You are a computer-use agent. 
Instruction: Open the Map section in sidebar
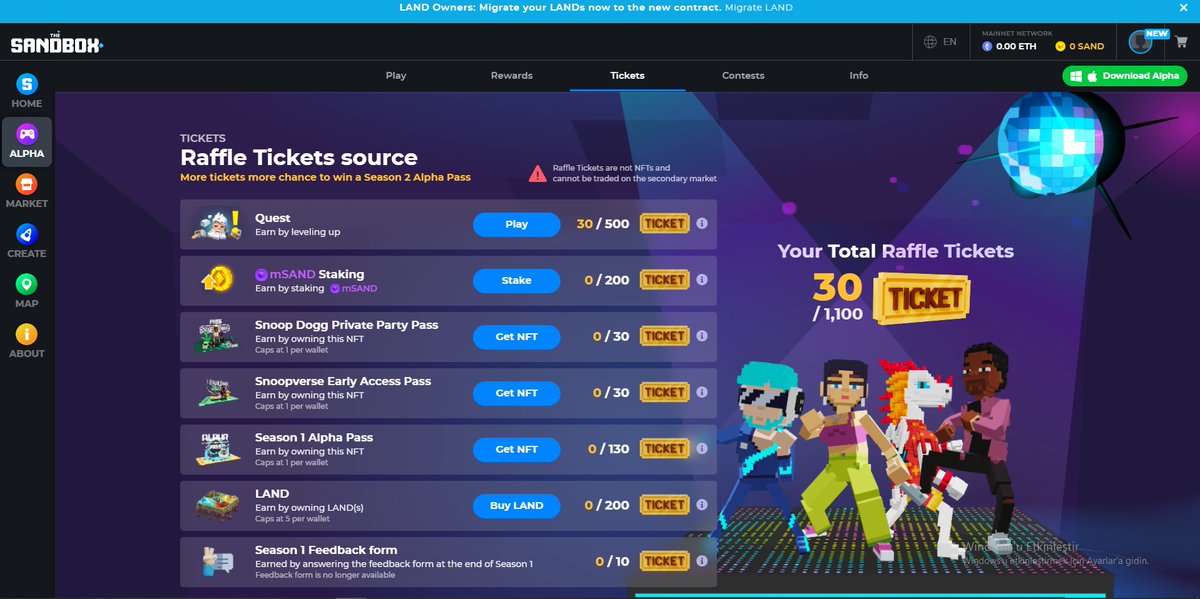[27, 291]
